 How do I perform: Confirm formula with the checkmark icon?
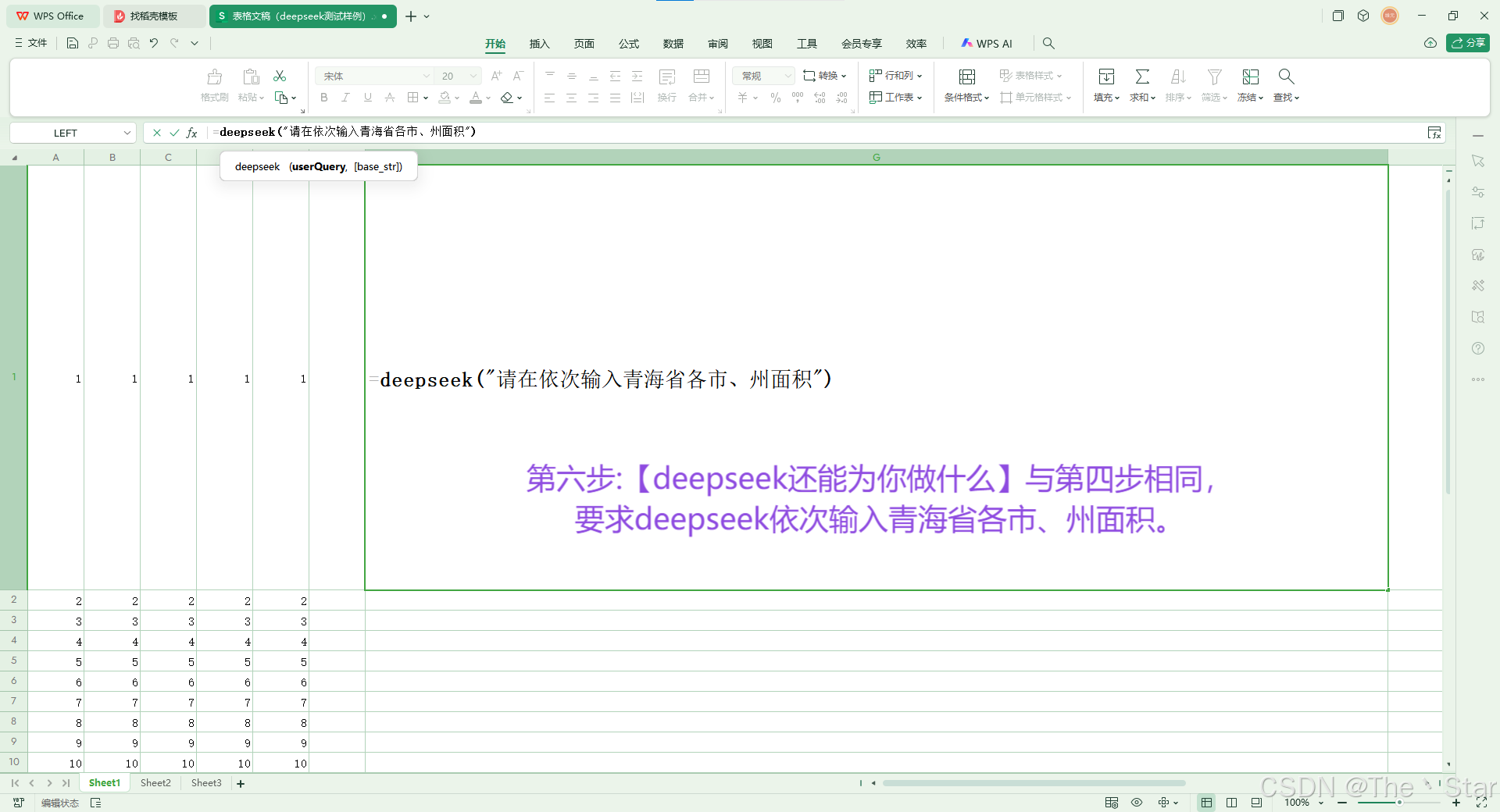tap(174, 133)
